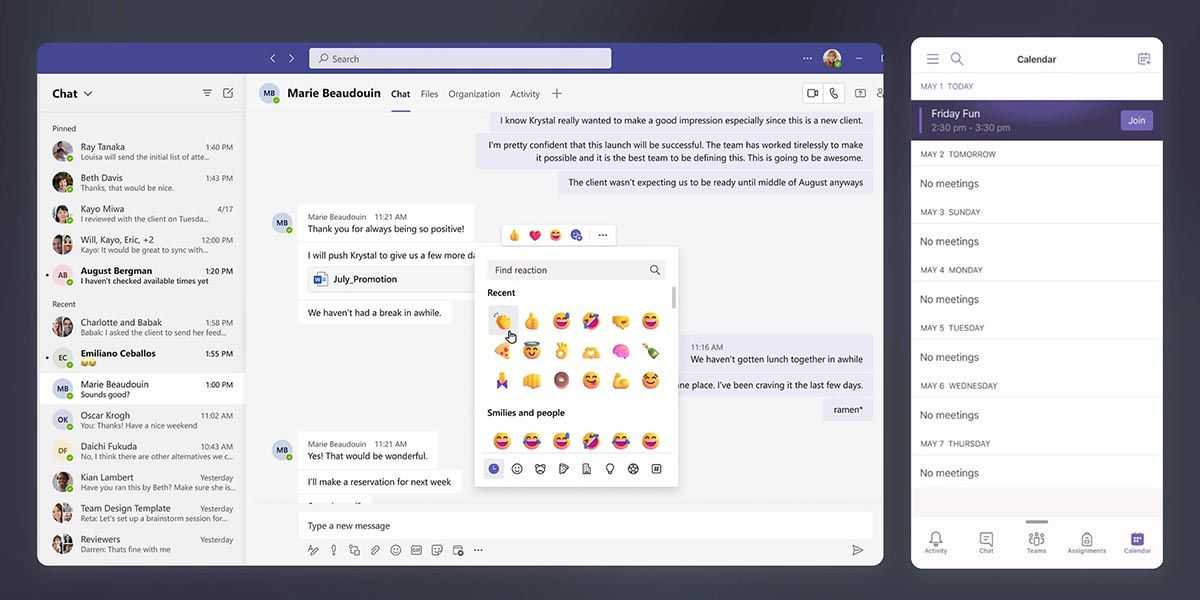Click the new chat compose icon
The width and height of the screenshot is (1200, 600).
tap(228, 93)
